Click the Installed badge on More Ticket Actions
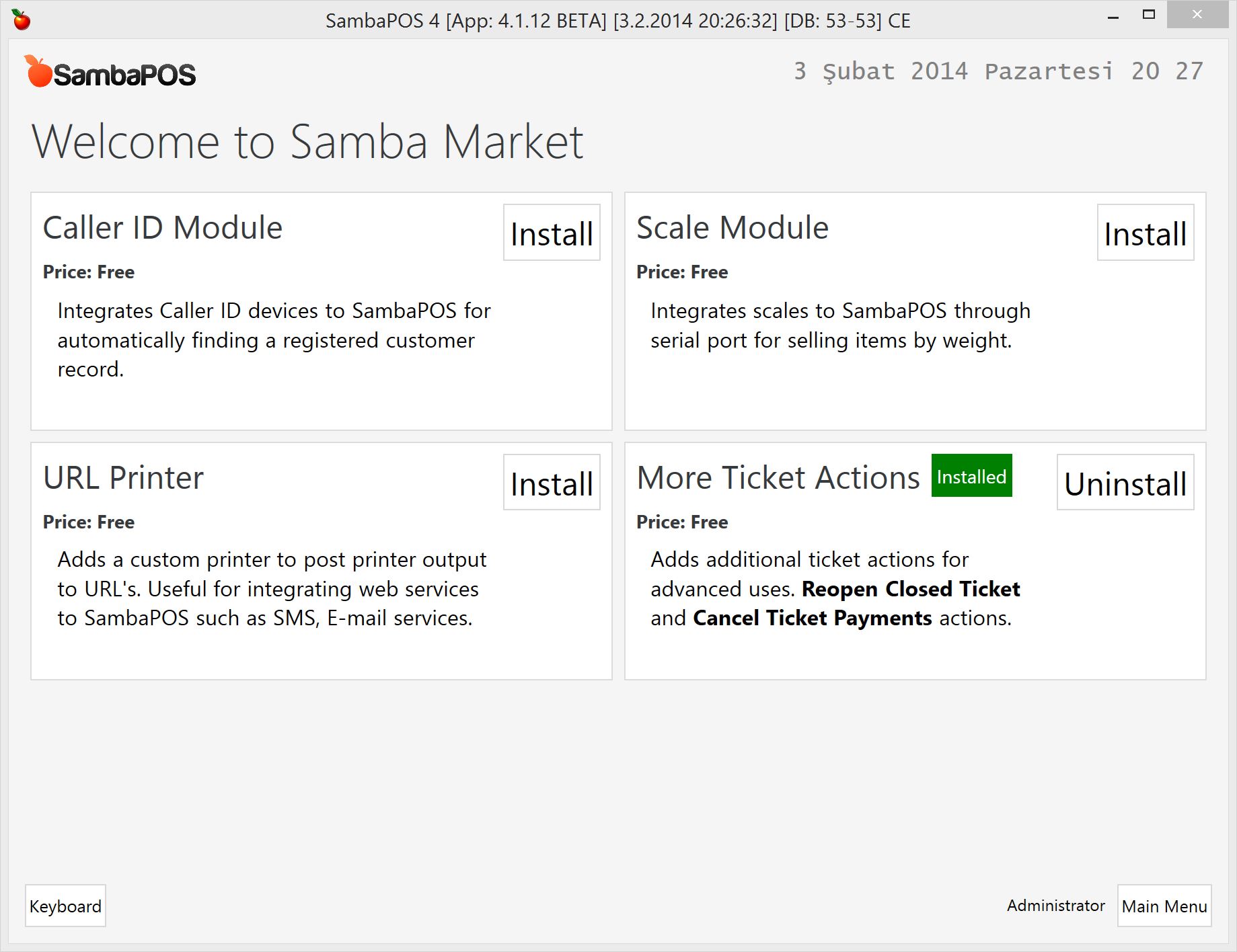1237x952 pixels. [x=971, y=477]
